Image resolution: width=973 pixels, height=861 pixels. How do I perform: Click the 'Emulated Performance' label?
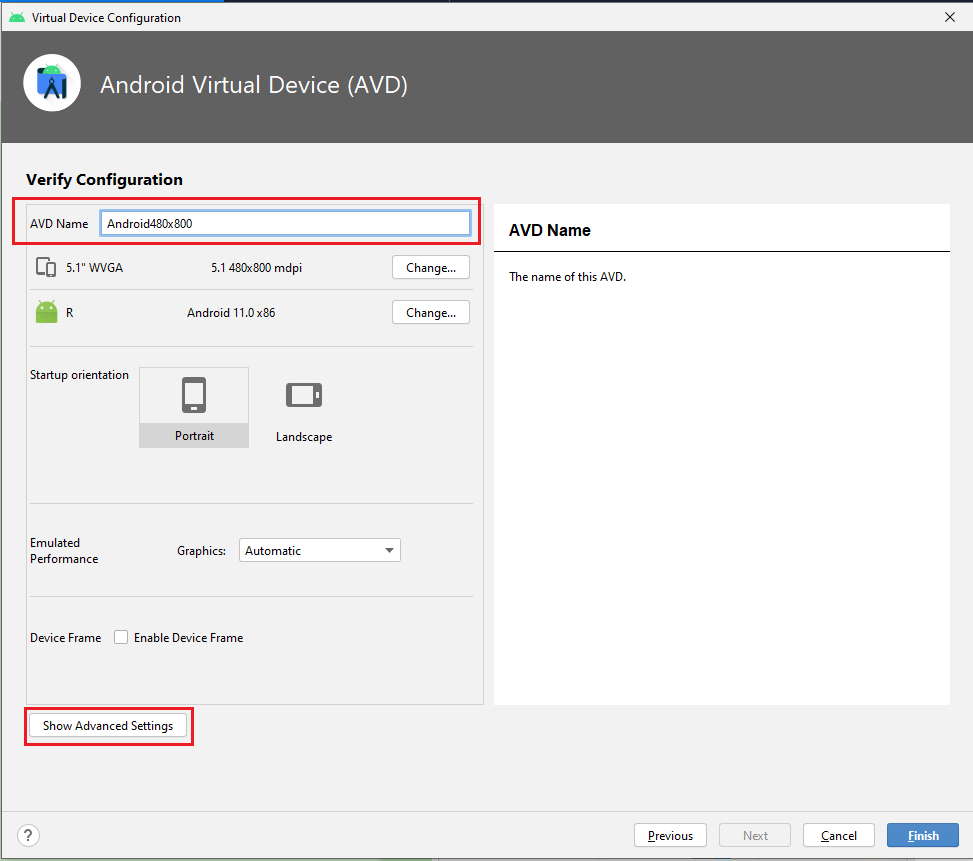[x=64, y=550]
